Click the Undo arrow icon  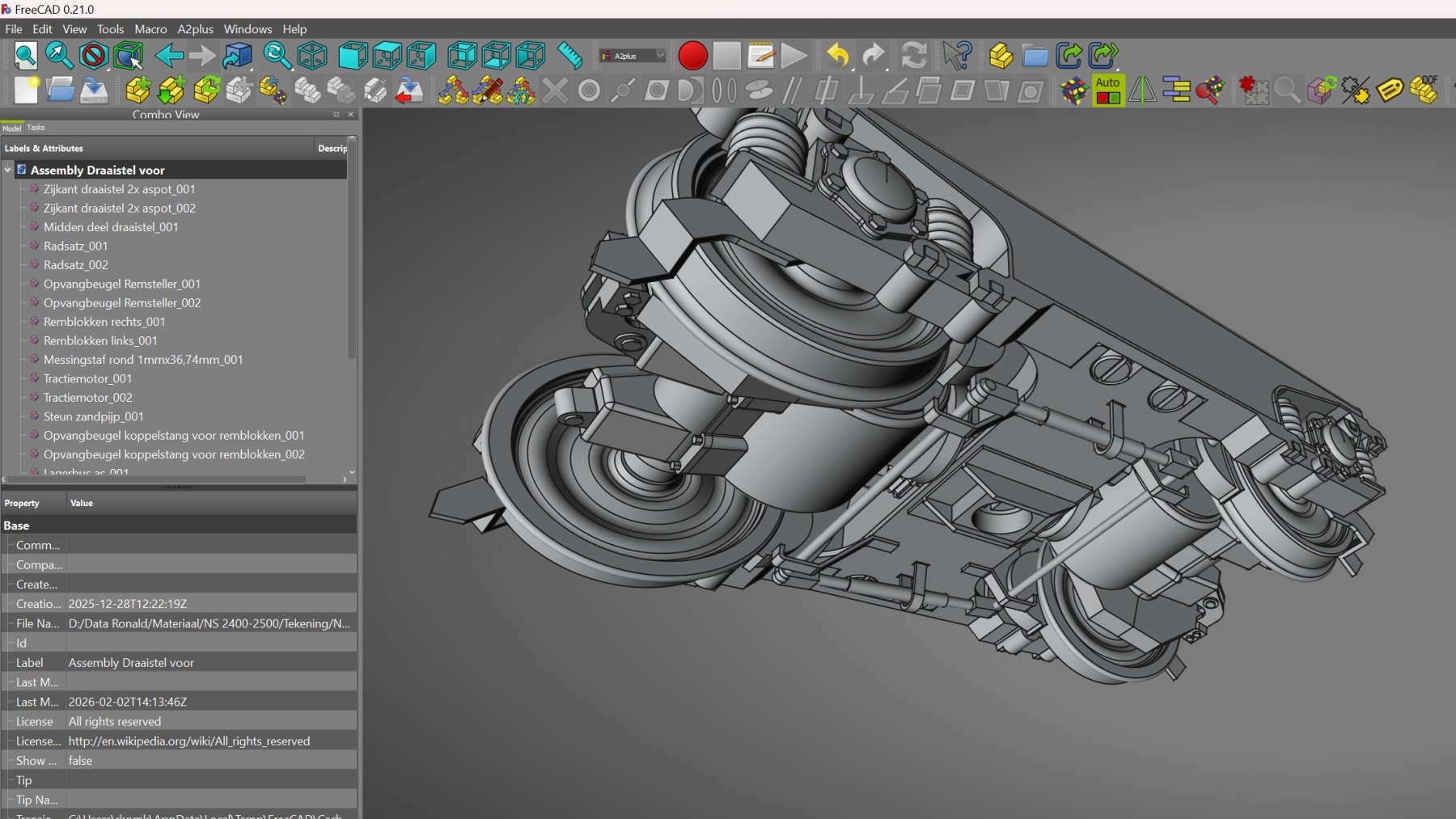click(838, 56)
